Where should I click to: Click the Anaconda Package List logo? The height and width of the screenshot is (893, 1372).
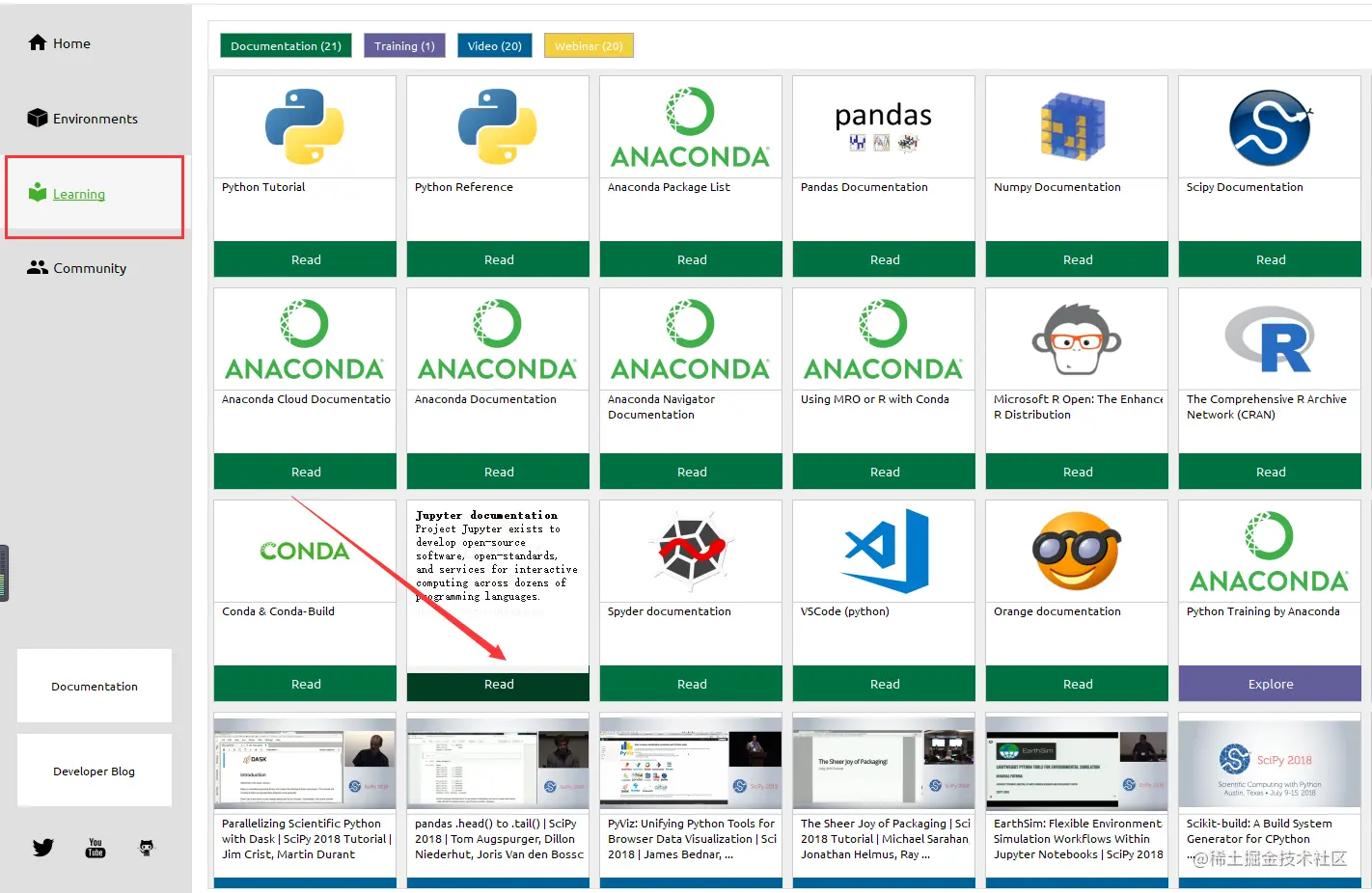pyautogui.click(x=691, y=127)
